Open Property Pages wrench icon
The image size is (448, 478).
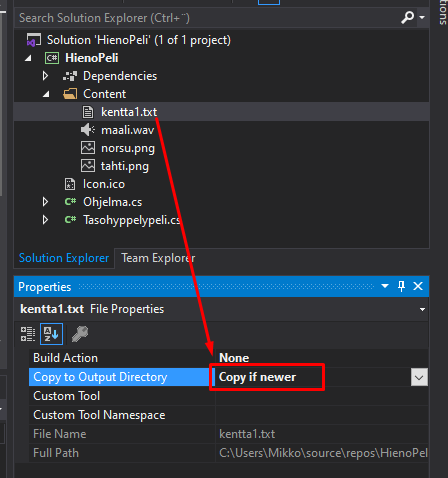(80, 334)
